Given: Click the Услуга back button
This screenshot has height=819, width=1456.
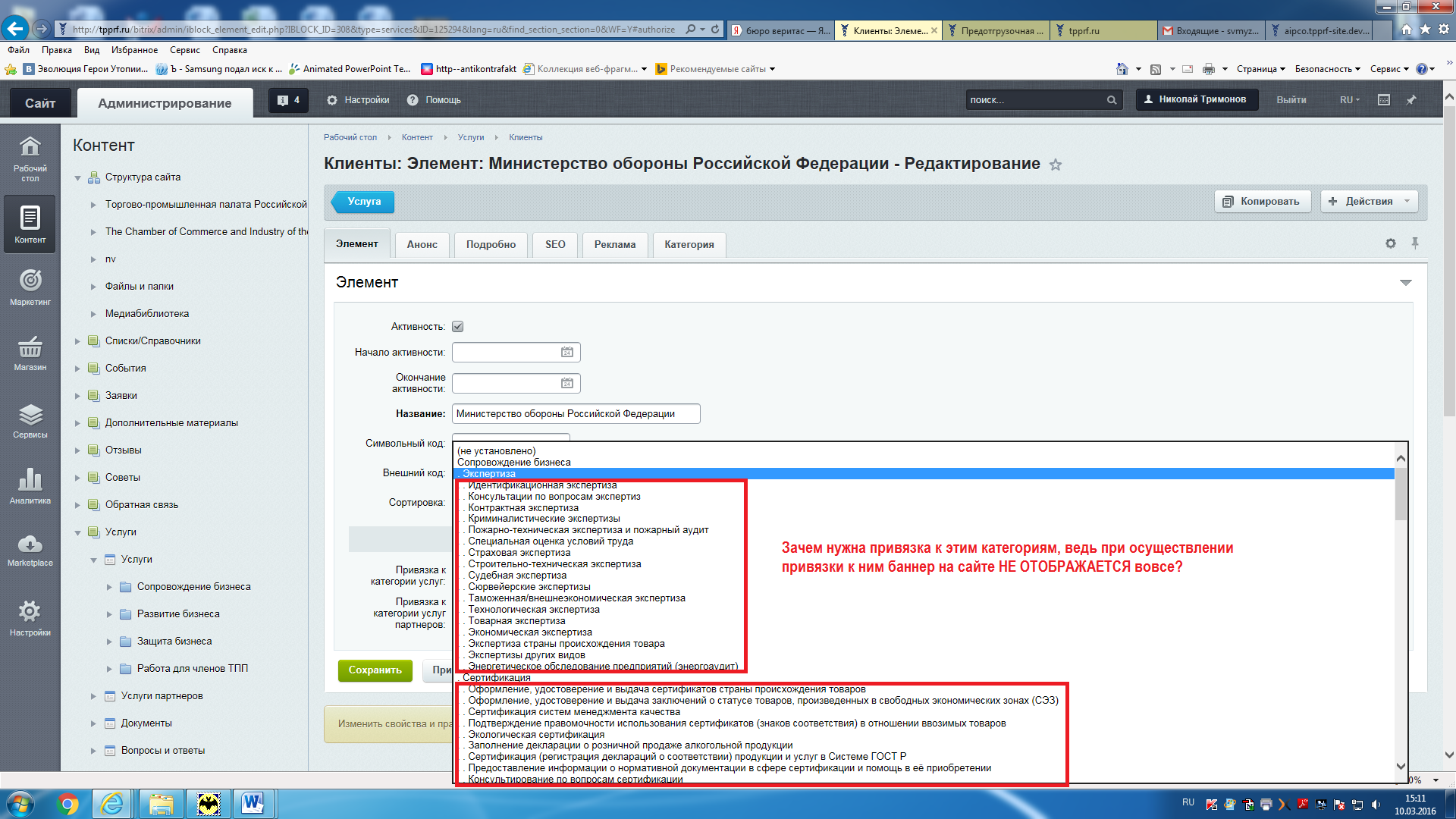Looking at the screenshot, I should (363, 202).
